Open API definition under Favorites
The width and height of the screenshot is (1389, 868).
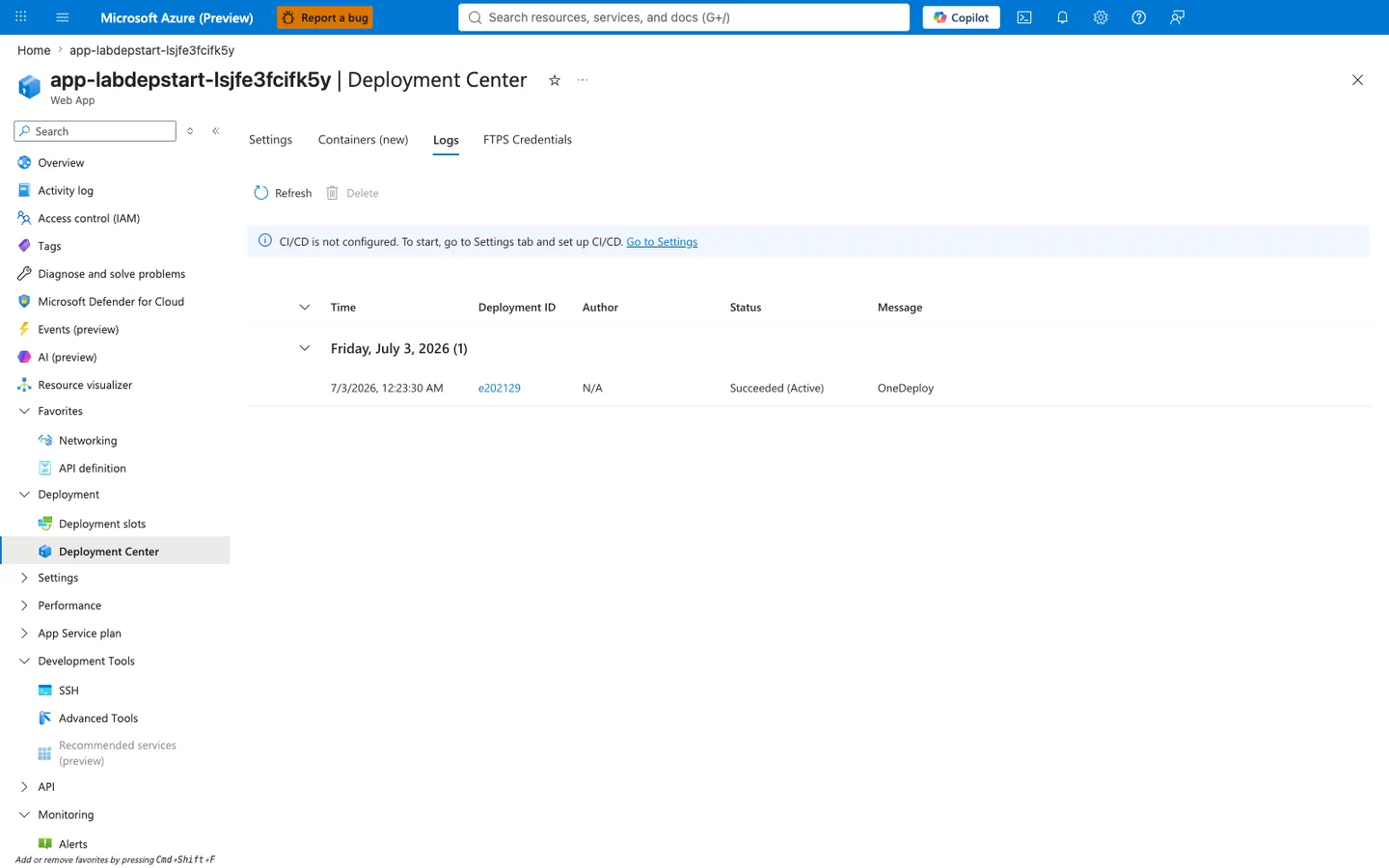tap(93, 469)
